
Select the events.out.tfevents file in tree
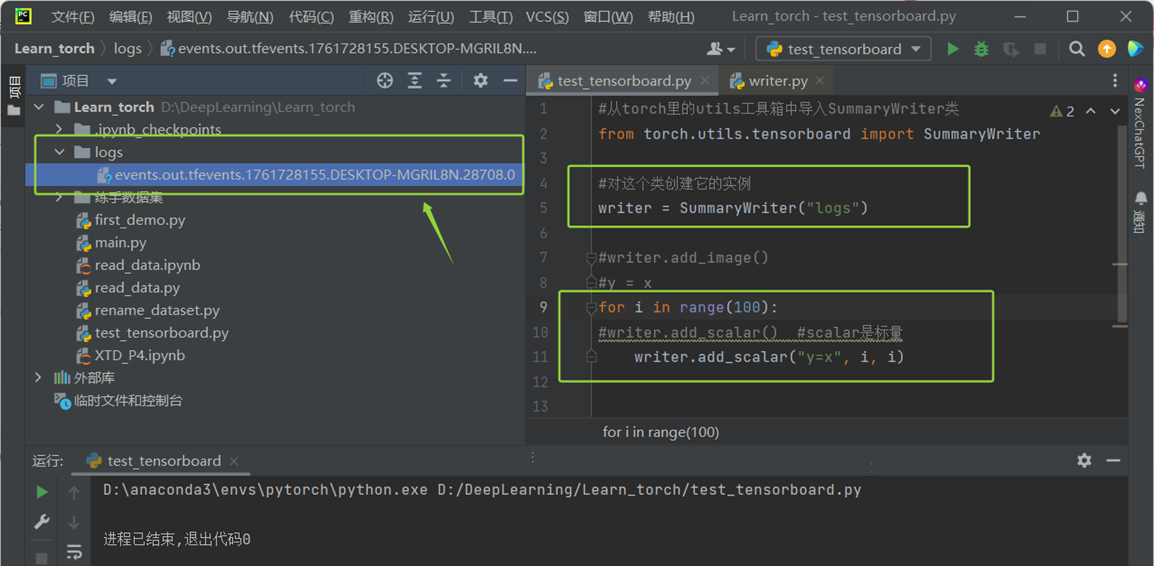point(305,175)
